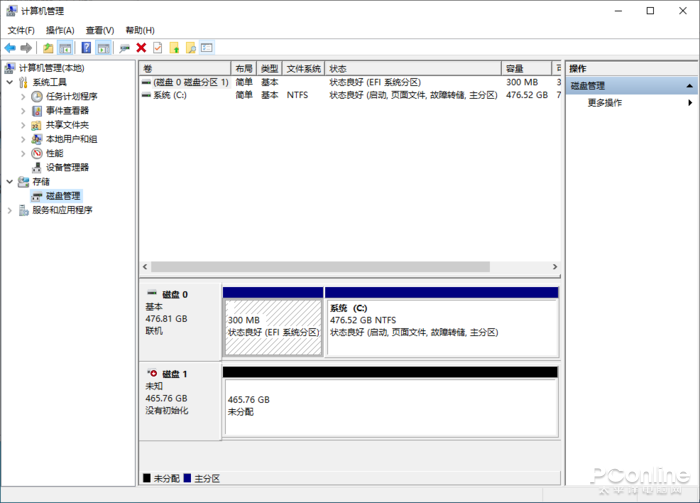Toggle the show/hide action pane icon
Screen dimensions: 700x503
coord(103,48)
